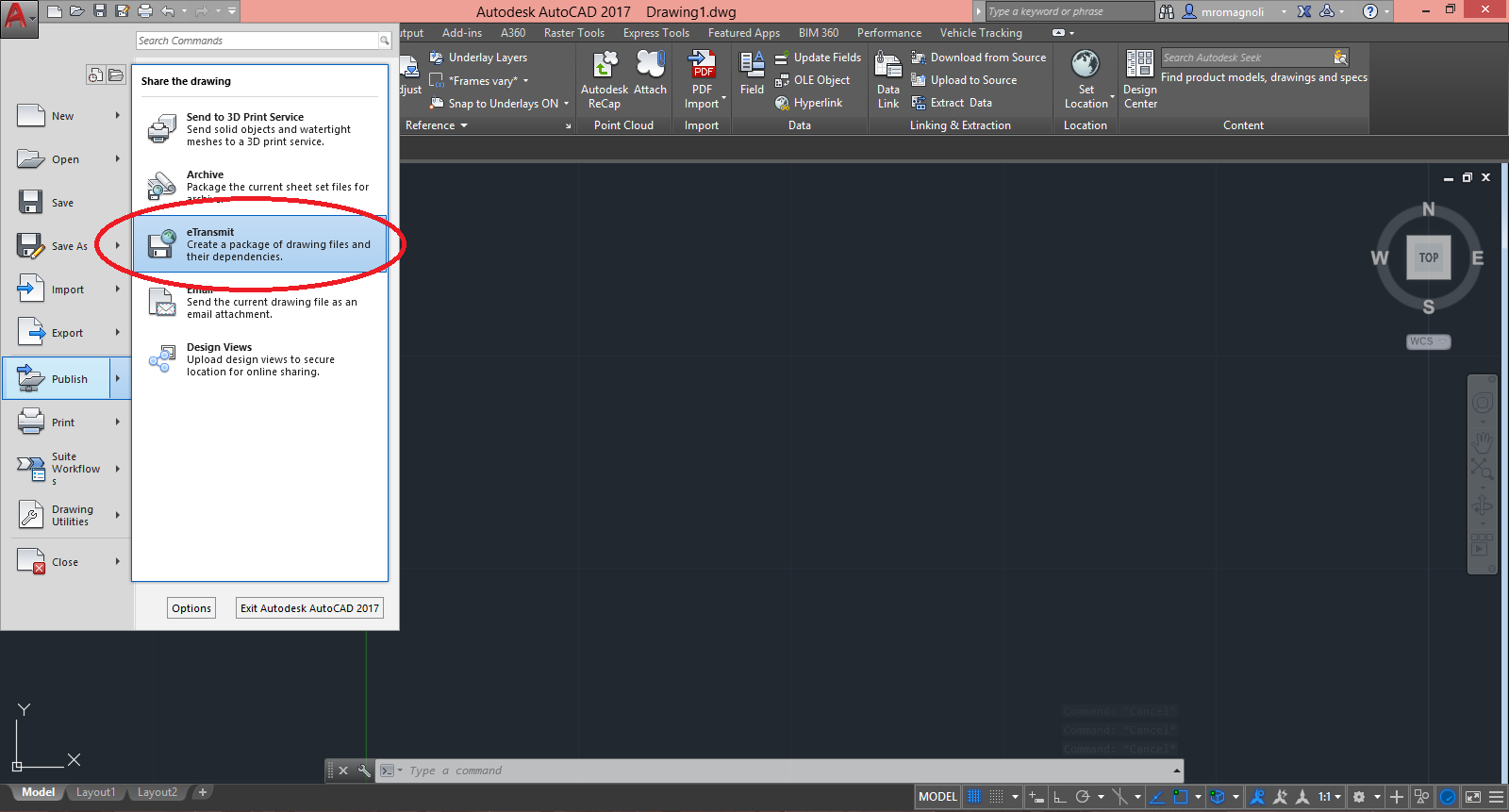Click the Plot printer icon in Quick Access toolbar
This screenshot has width=1509, height=812.
click(145, 11)
